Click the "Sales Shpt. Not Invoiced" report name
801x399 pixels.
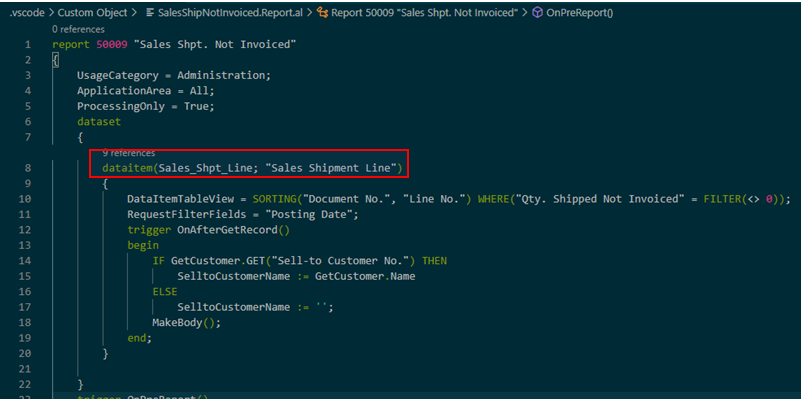click(x=215, y=45)
